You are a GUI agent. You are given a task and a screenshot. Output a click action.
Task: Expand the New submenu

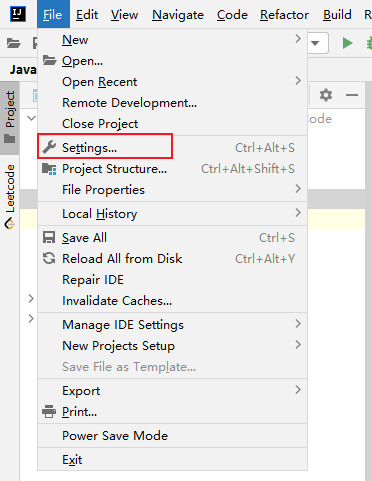(172, 40)
